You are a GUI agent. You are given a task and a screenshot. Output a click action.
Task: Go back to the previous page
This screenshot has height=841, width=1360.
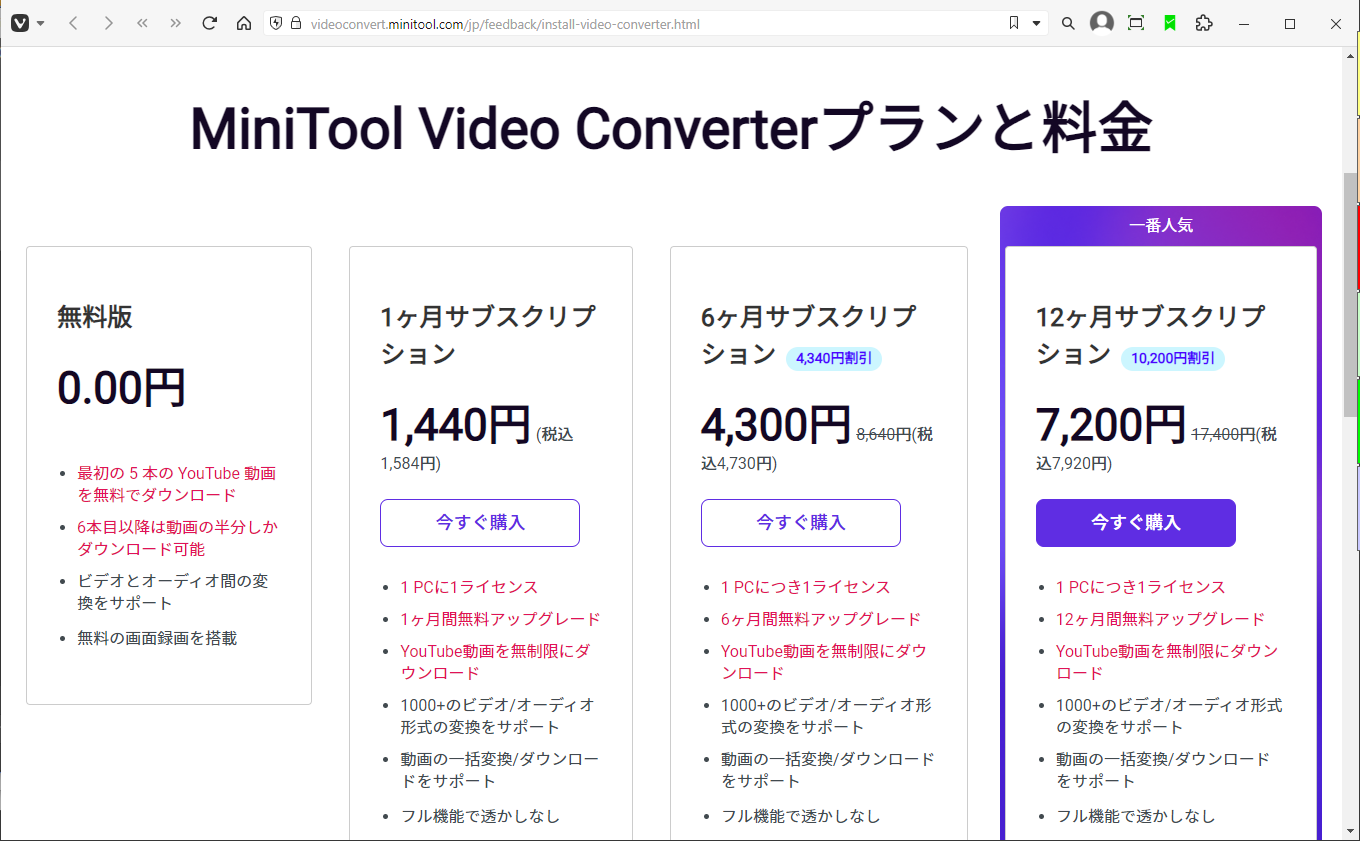click(73, 23)
